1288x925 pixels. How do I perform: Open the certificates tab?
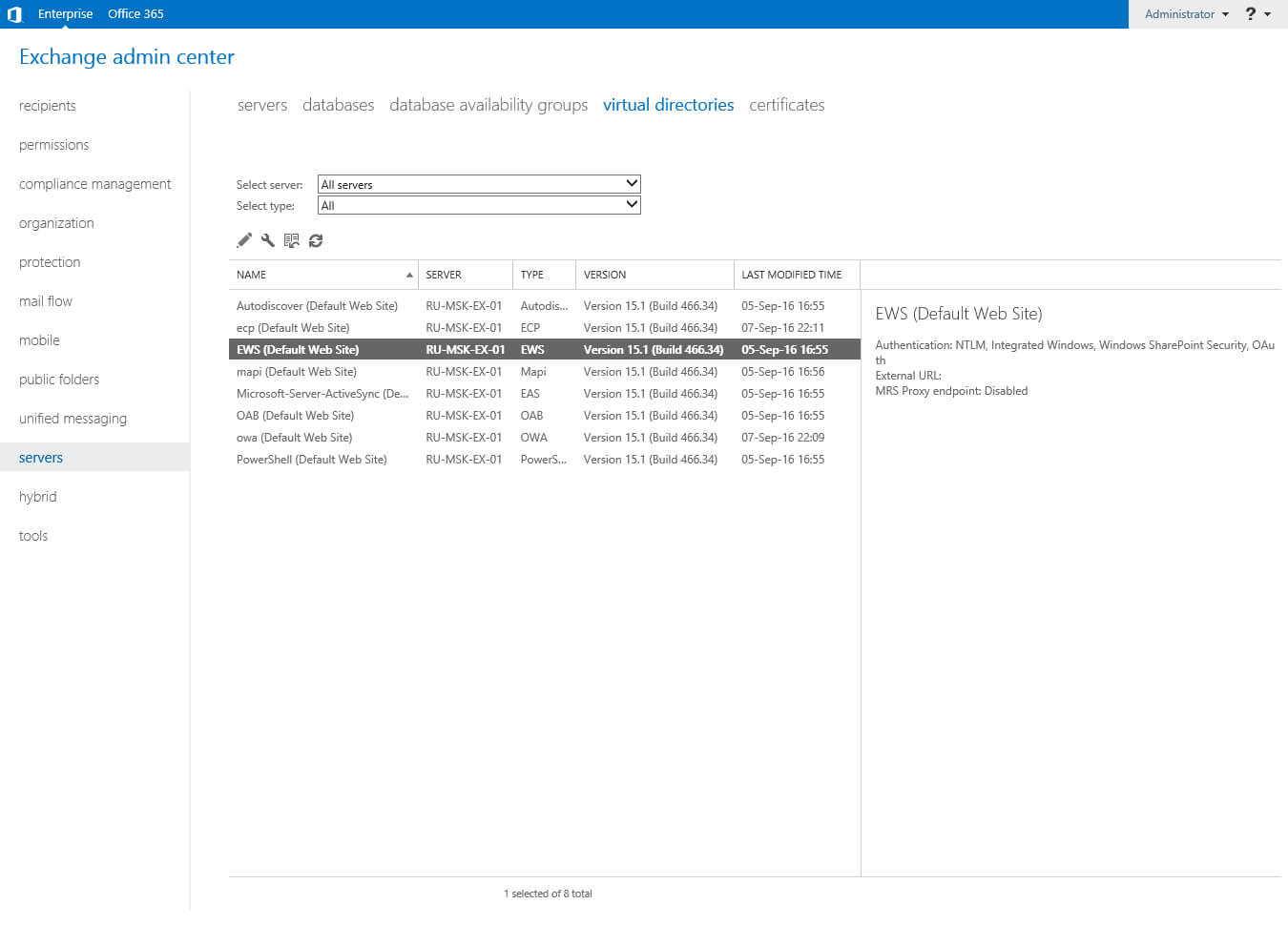pos(787,105)
